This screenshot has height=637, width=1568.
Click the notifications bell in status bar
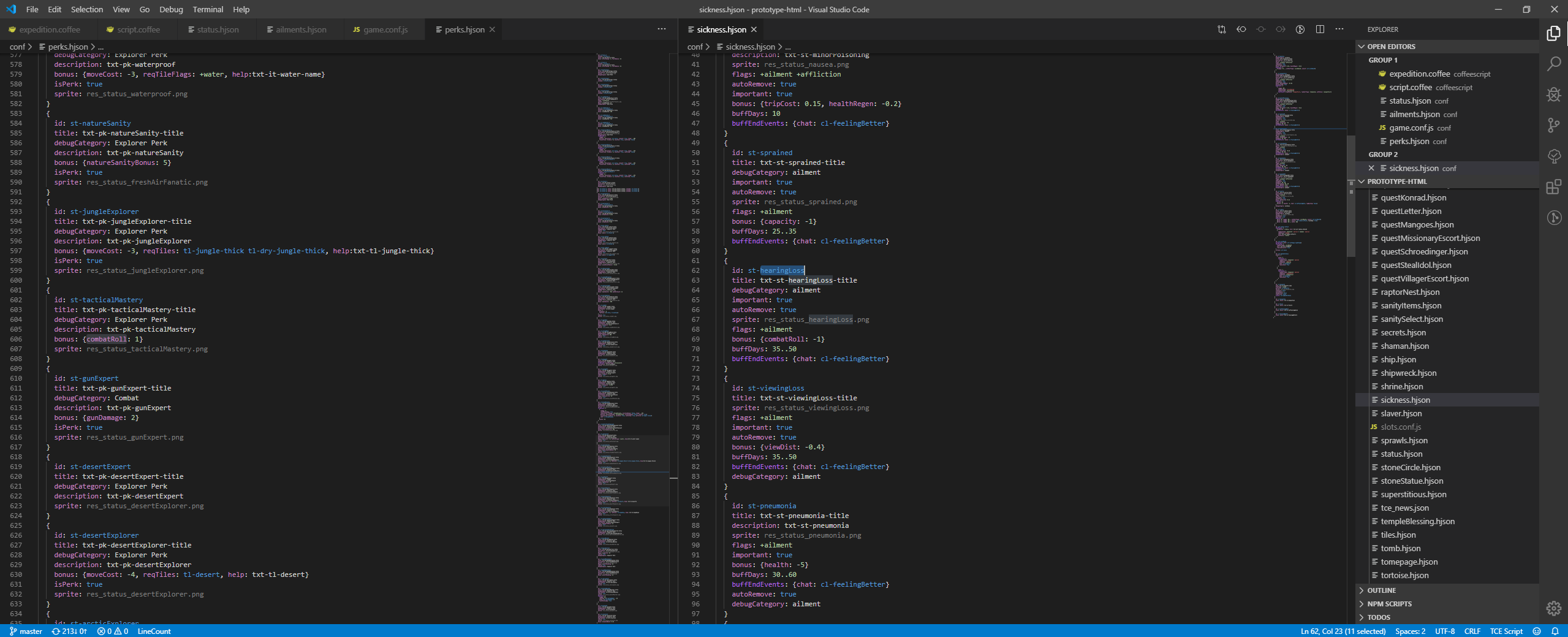pos(1555,631)
